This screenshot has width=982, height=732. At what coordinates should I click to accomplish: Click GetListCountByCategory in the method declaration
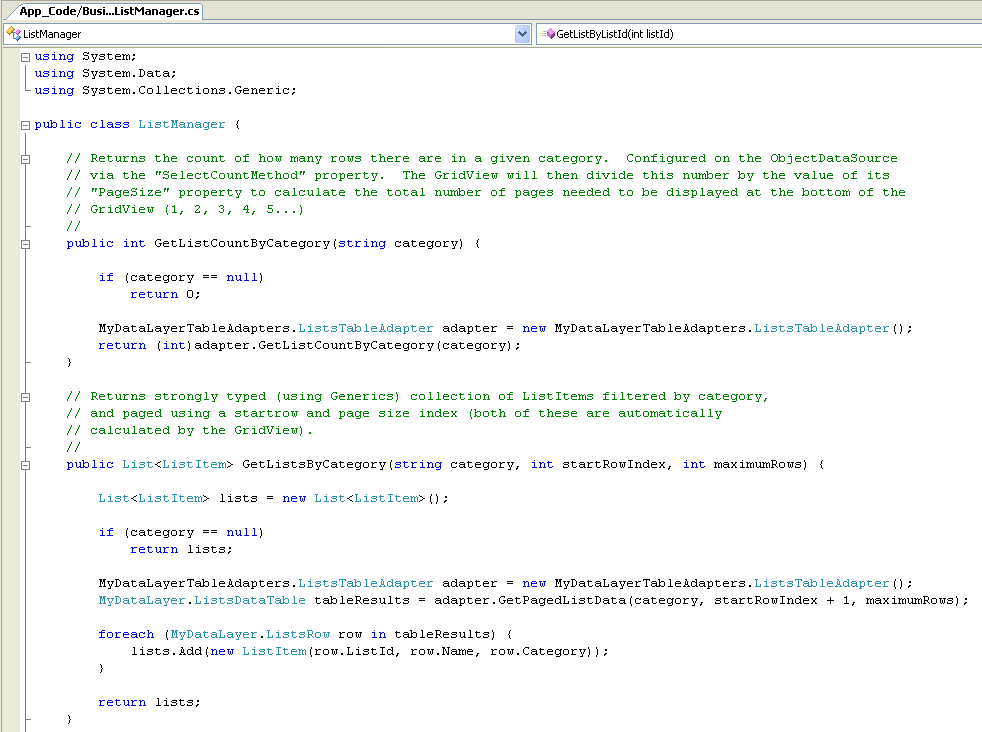click(x=242, y=243)
